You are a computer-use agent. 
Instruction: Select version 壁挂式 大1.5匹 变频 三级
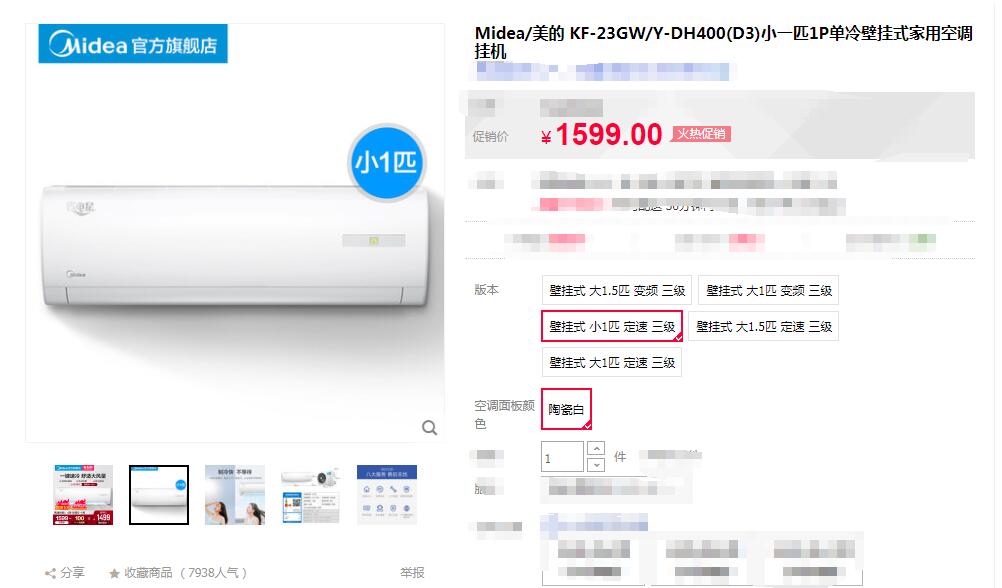pyautogui.click(x=617, y=291)
